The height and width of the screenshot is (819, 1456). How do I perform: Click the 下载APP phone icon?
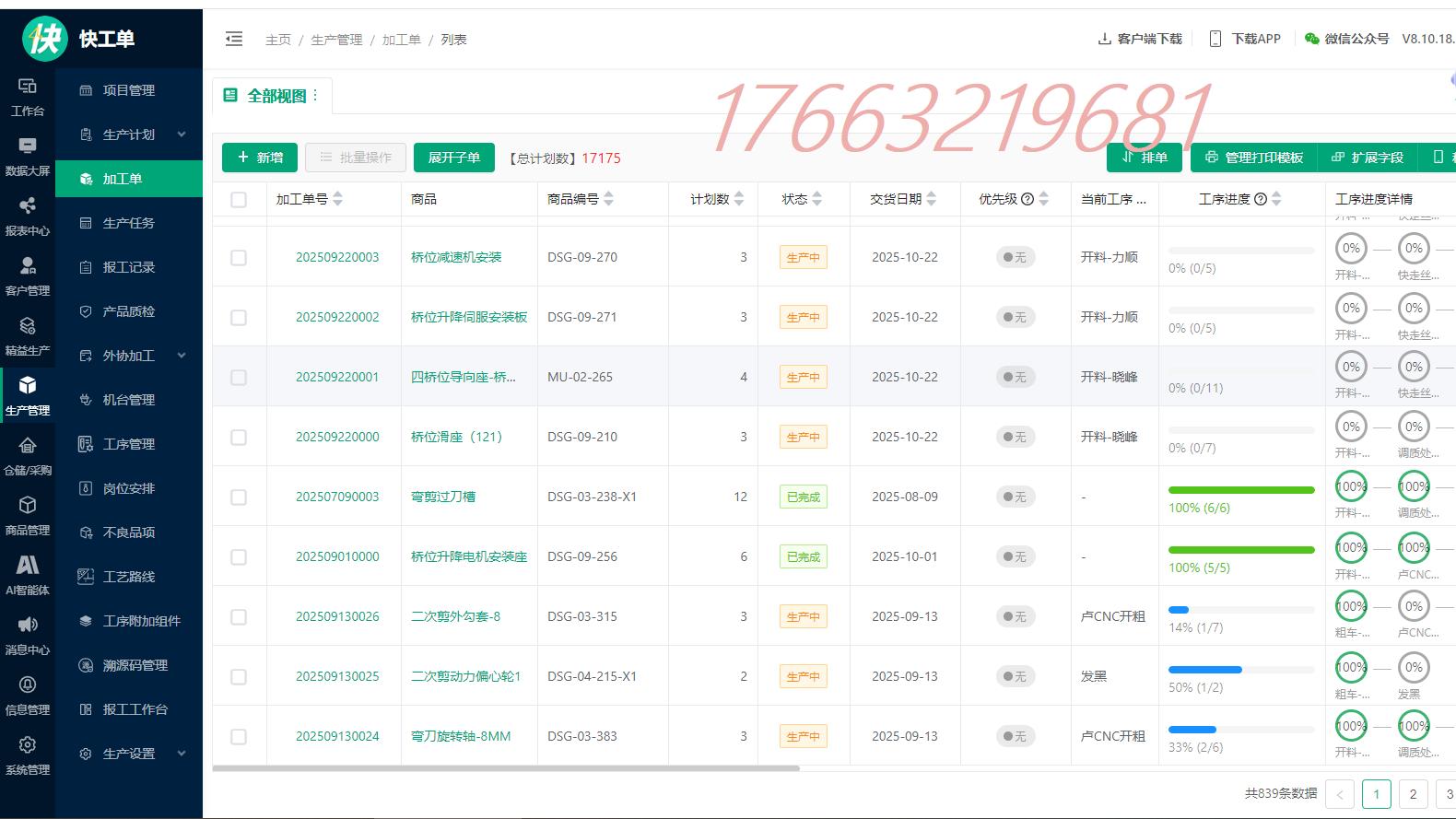click(x=1215, y=39)
